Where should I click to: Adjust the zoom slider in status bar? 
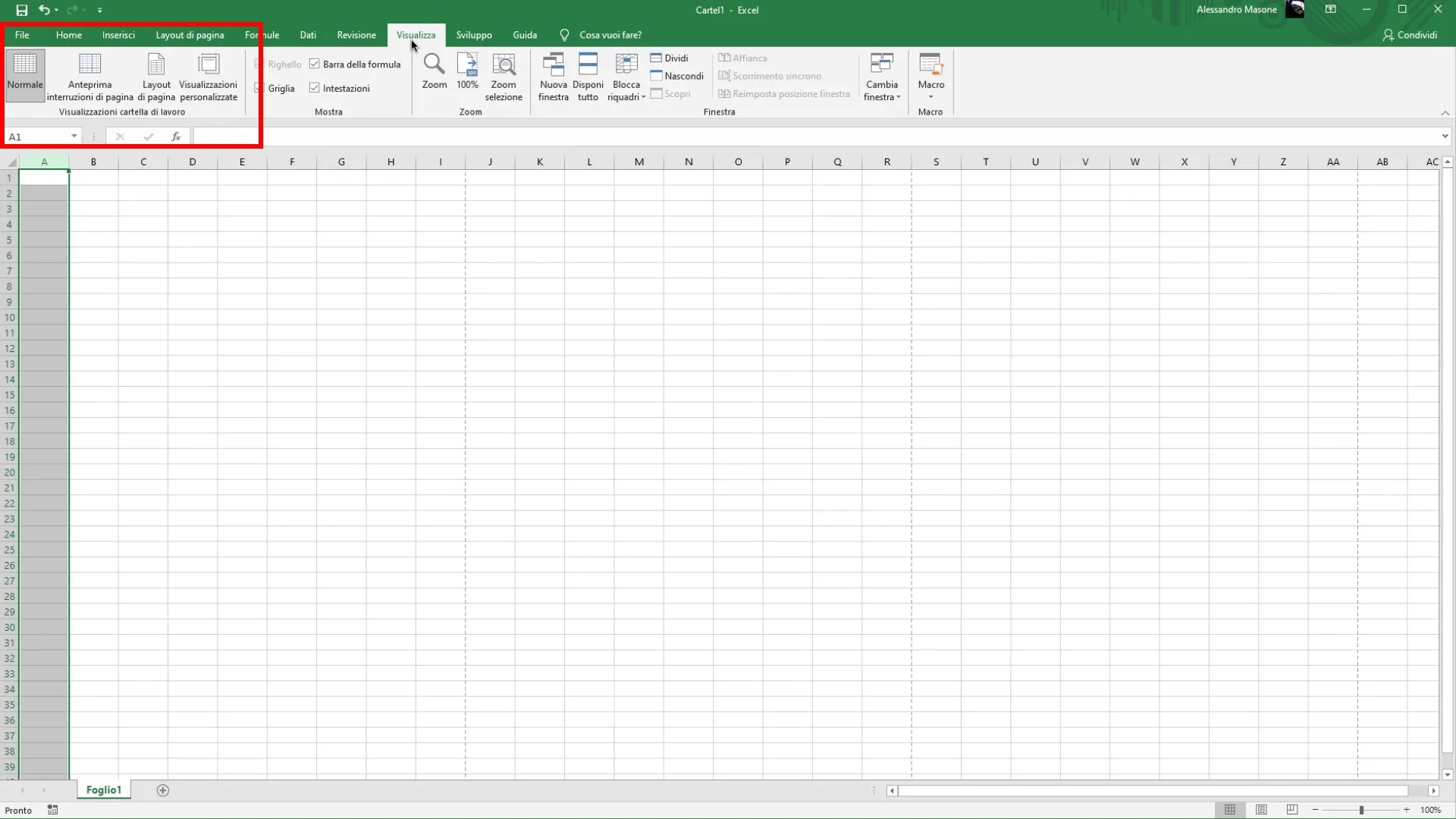click(1361, 810)
